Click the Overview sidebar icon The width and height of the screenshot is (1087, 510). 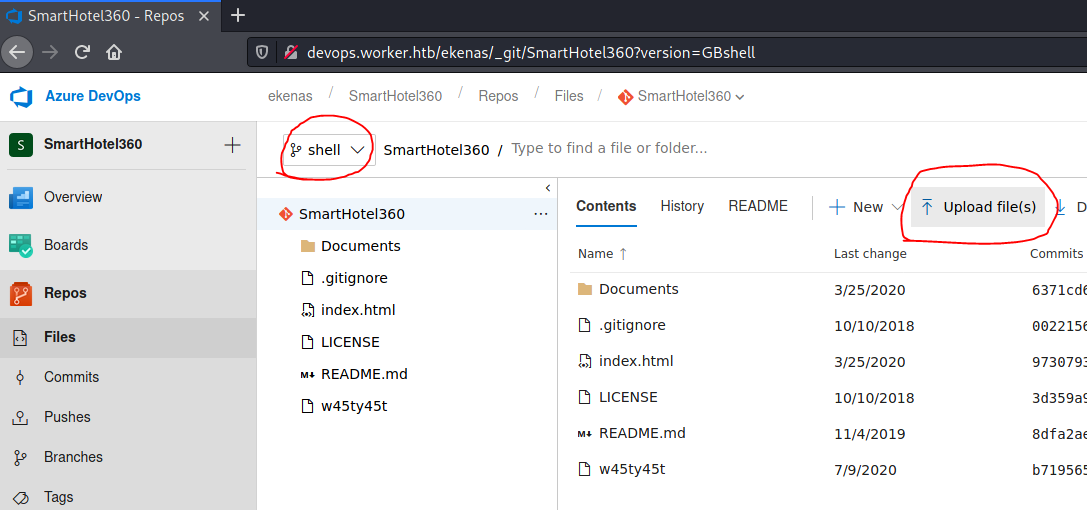click(21, 197)
